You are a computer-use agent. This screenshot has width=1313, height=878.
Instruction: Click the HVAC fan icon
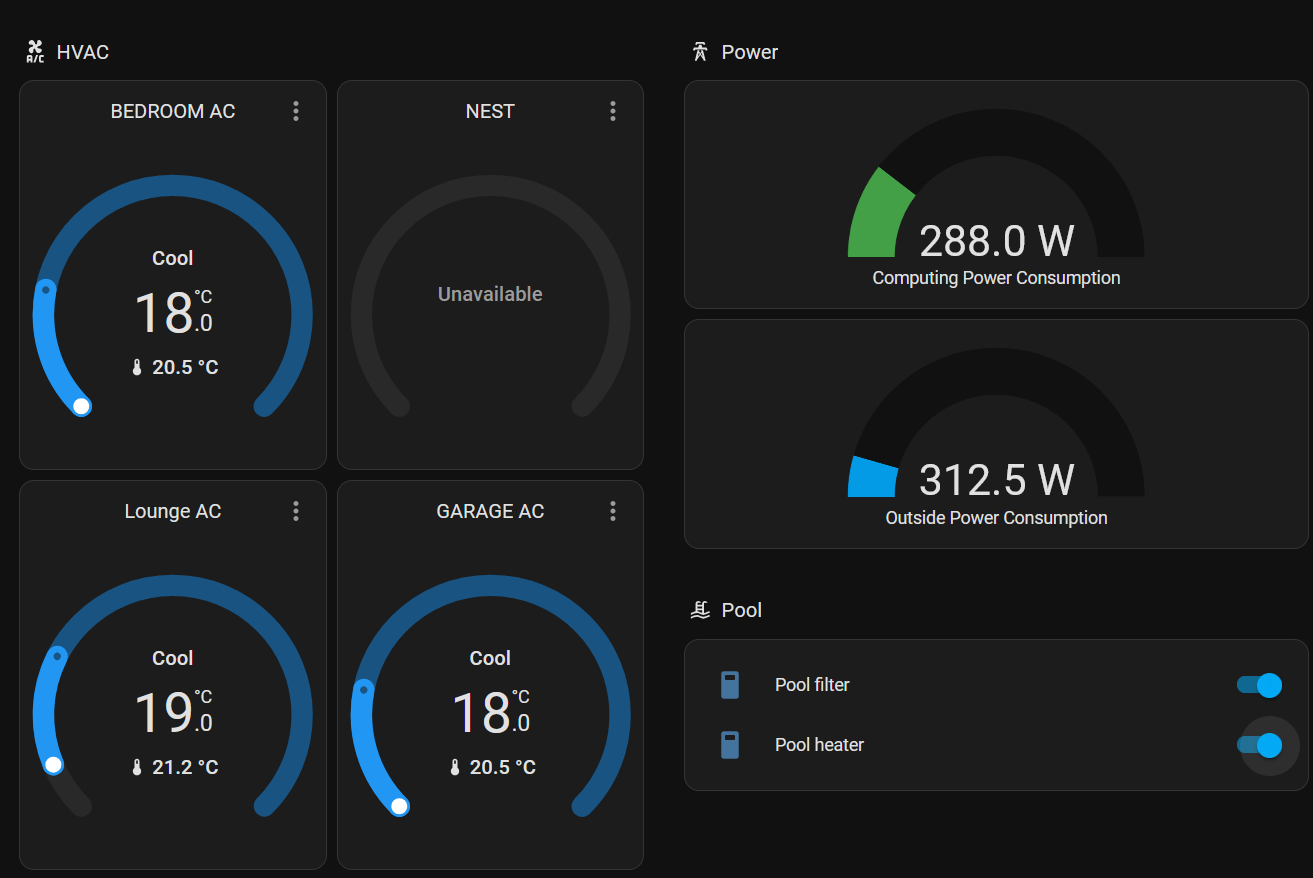point(35,52)
